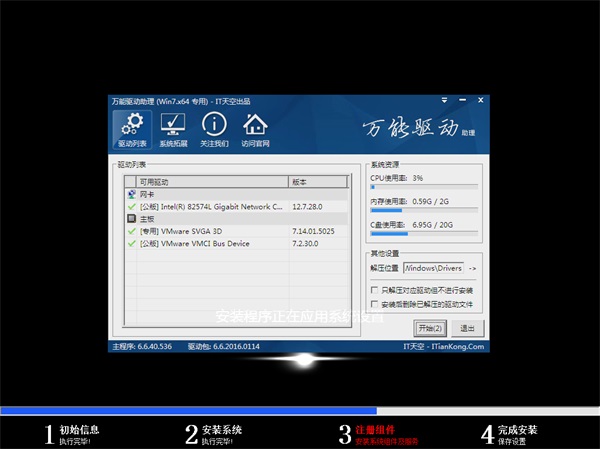Open the 系统拓展 monitor icon
The image size is (600, 449).
click(x=173, y=125)
